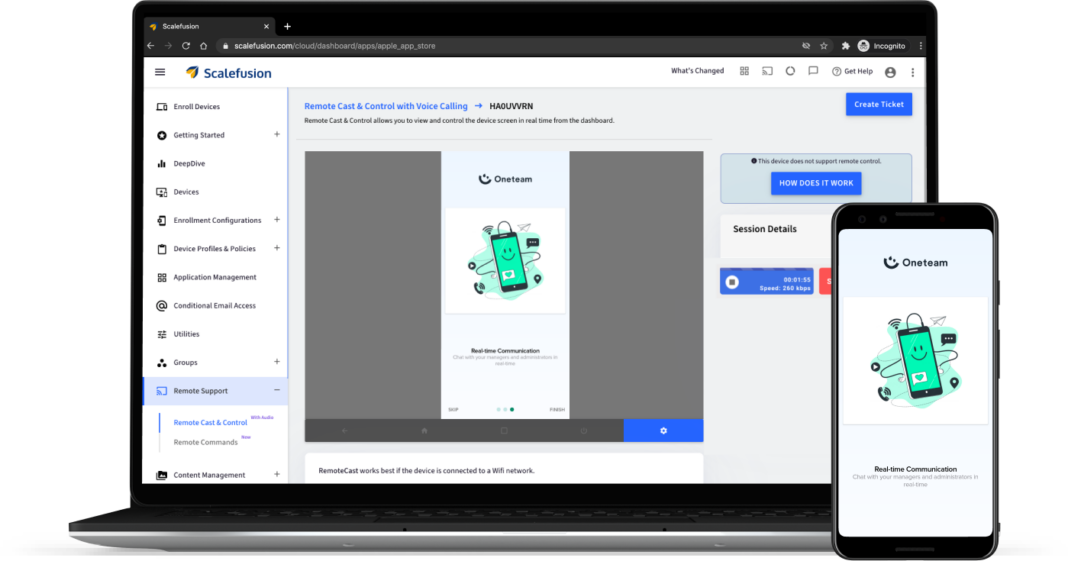Open Getting Started in the sidebar
Screen dimensions: 1068x561
tap(198, 135)
